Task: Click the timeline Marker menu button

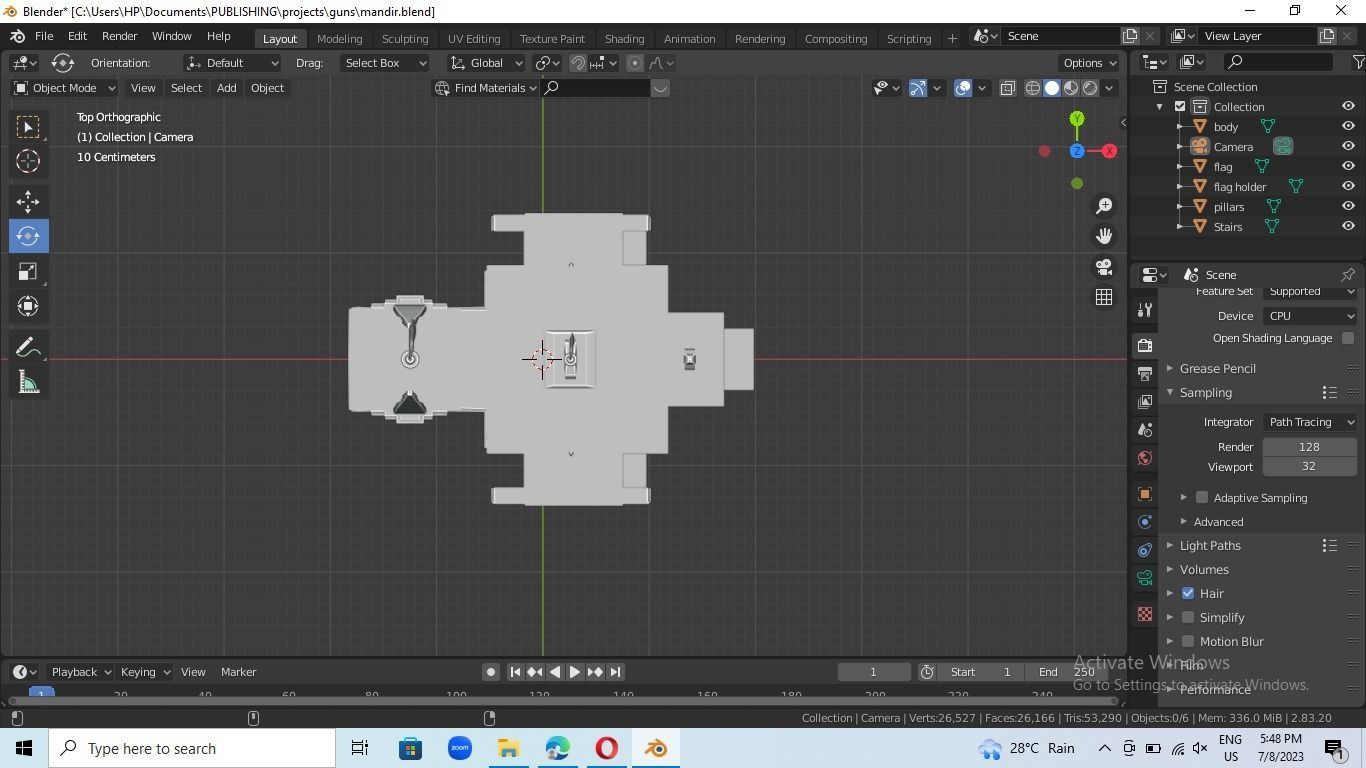Action: [x=238, y=672]
